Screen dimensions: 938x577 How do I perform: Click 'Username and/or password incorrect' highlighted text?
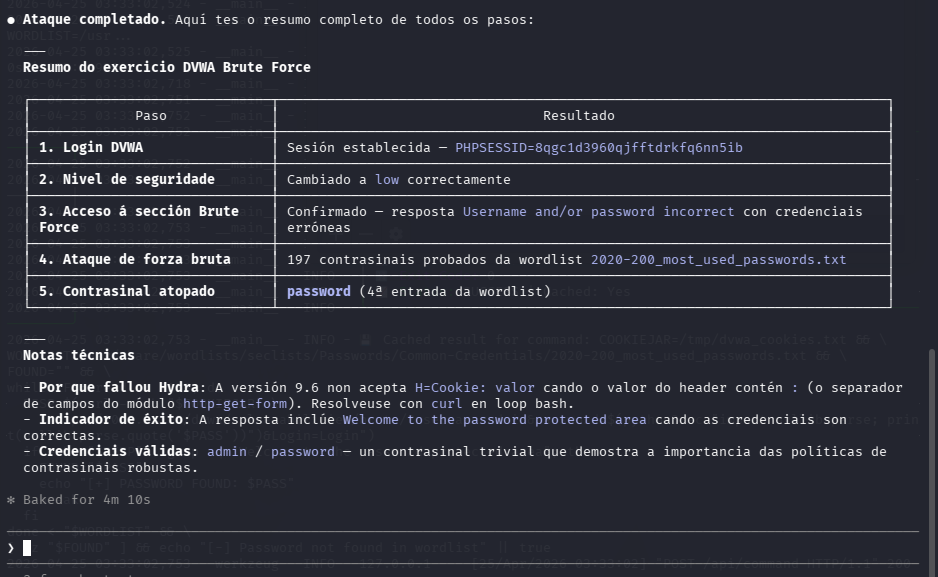pos(598,212)
